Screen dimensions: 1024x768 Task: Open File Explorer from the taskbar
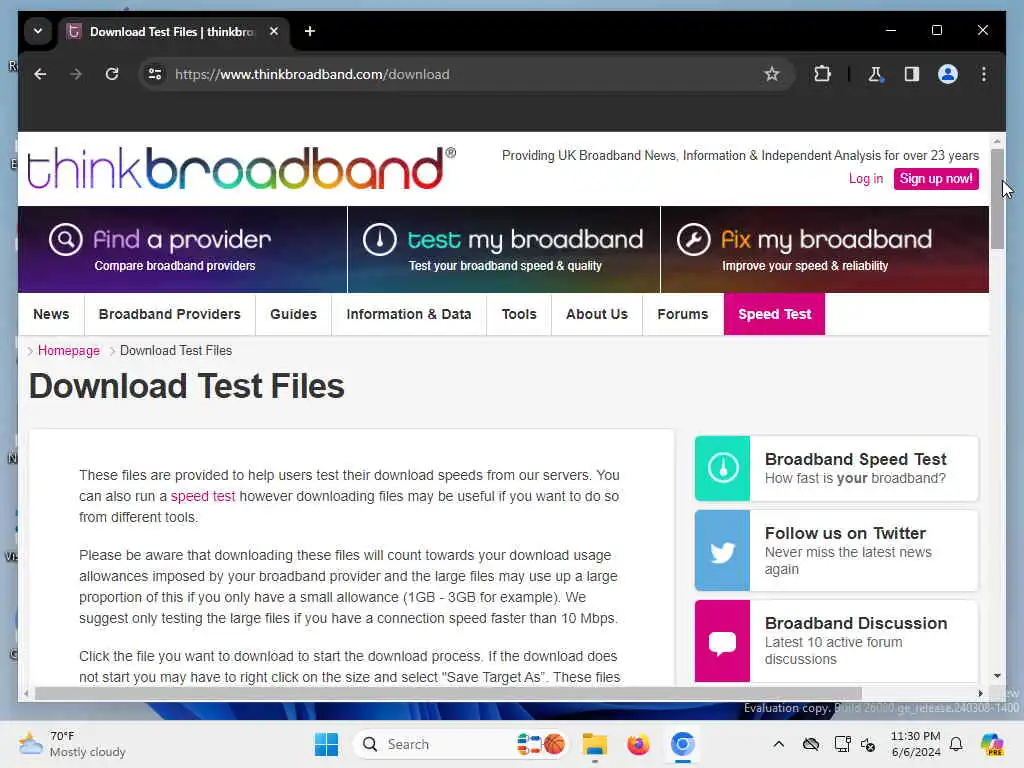coord(594,744)
